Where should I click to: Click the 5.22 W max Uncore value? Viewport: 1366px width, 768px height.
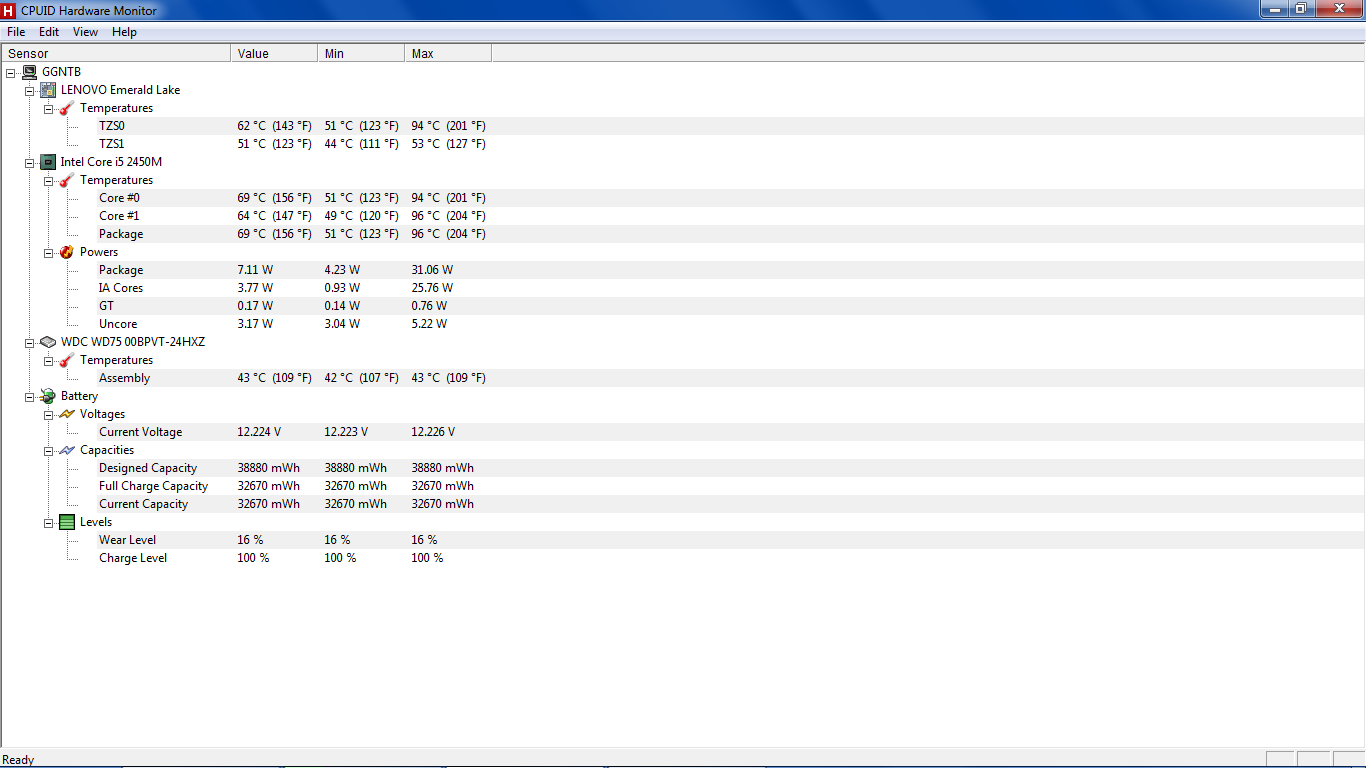click(x=429, y=324)
